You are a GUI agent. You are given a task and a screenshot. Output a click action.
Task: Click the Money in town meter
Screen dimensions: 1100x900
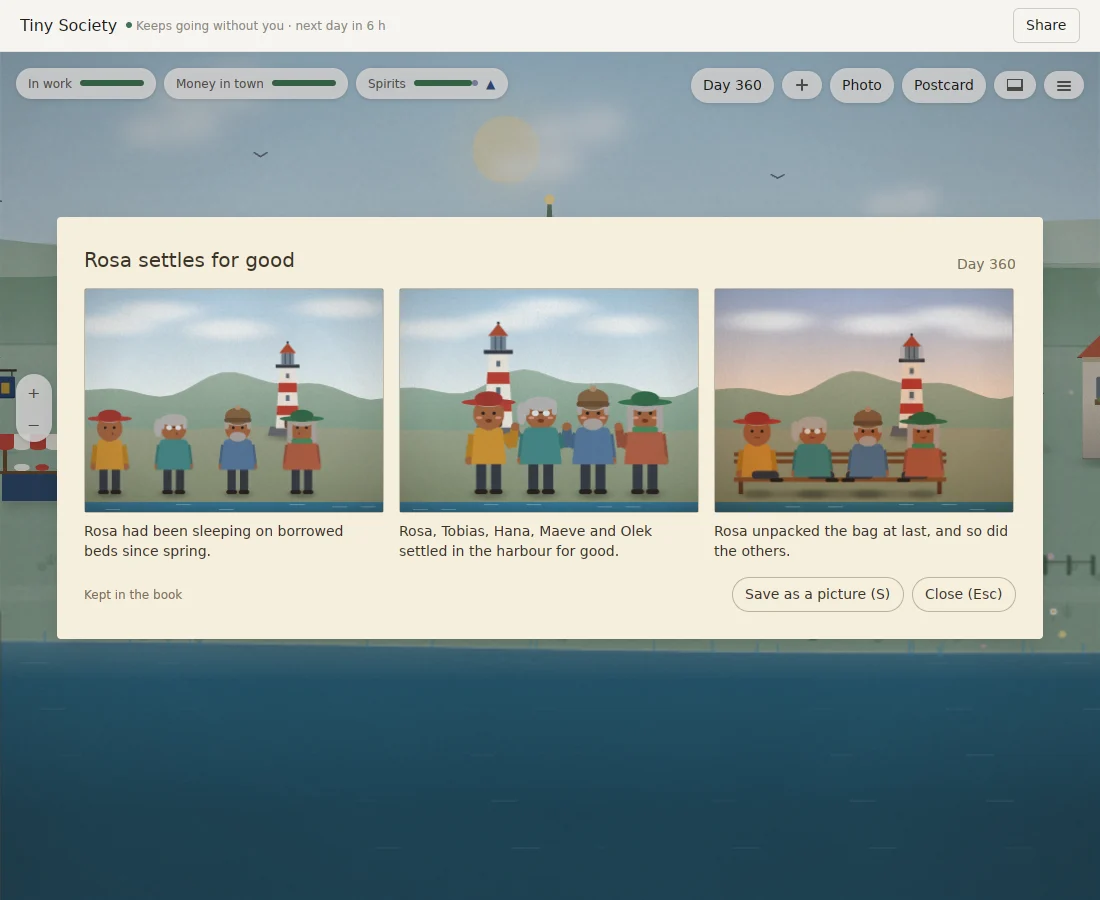pyautogui.click(x=255, y=83)
